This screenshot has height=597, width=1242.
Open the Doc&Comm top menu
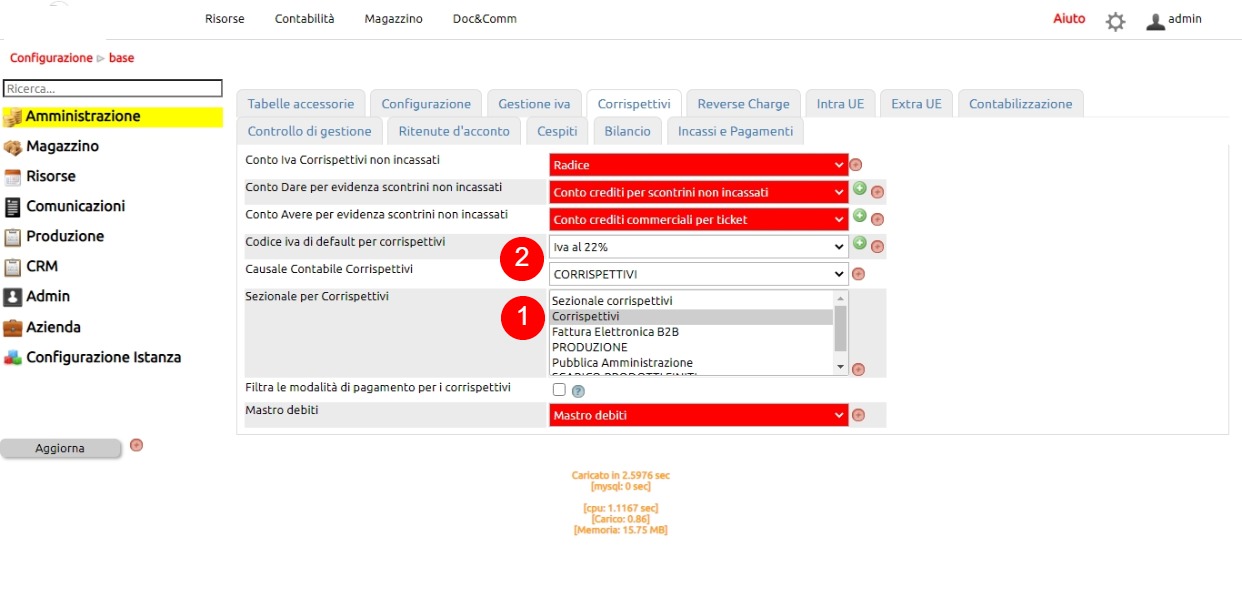click(485, 19)
